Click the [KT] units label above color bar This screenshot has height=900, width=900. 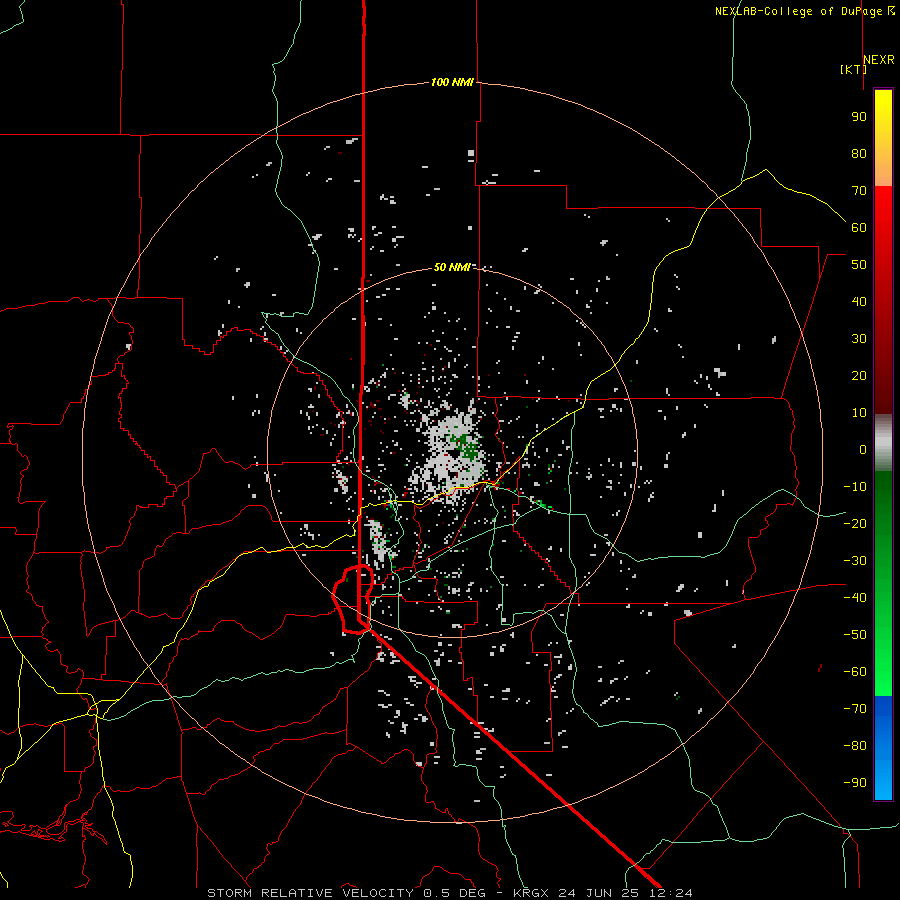tap(854, 69)
